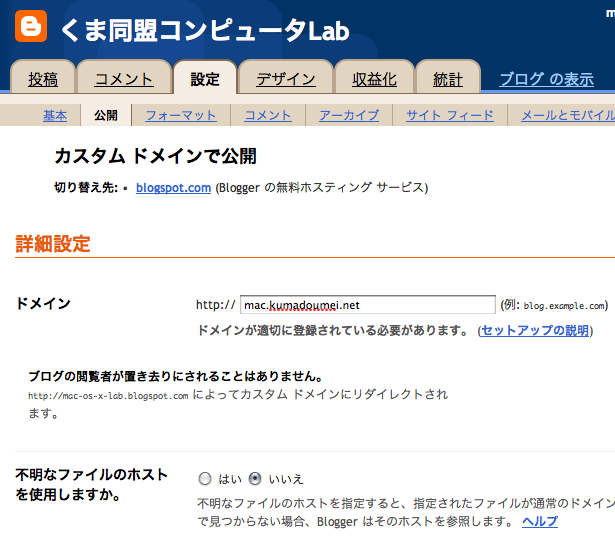Click the カスタム ドメインで公開 heading

point(156,156)
